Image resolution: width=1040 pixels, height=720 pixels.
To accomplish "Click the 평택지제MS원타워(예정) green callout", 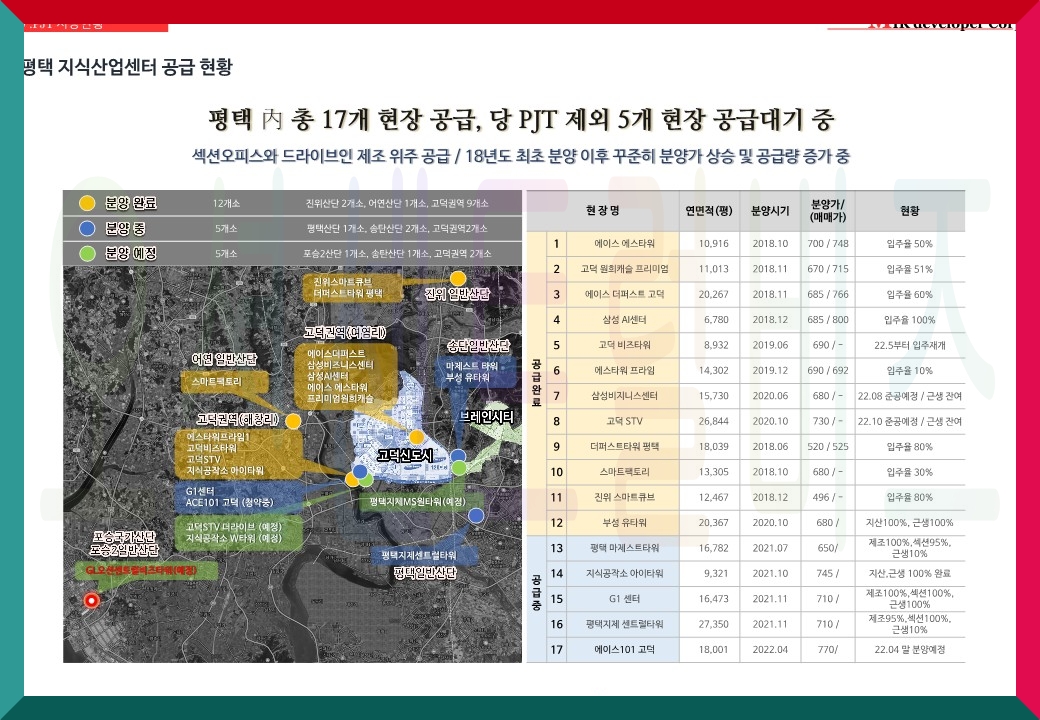I will click(x=419, y=501).
